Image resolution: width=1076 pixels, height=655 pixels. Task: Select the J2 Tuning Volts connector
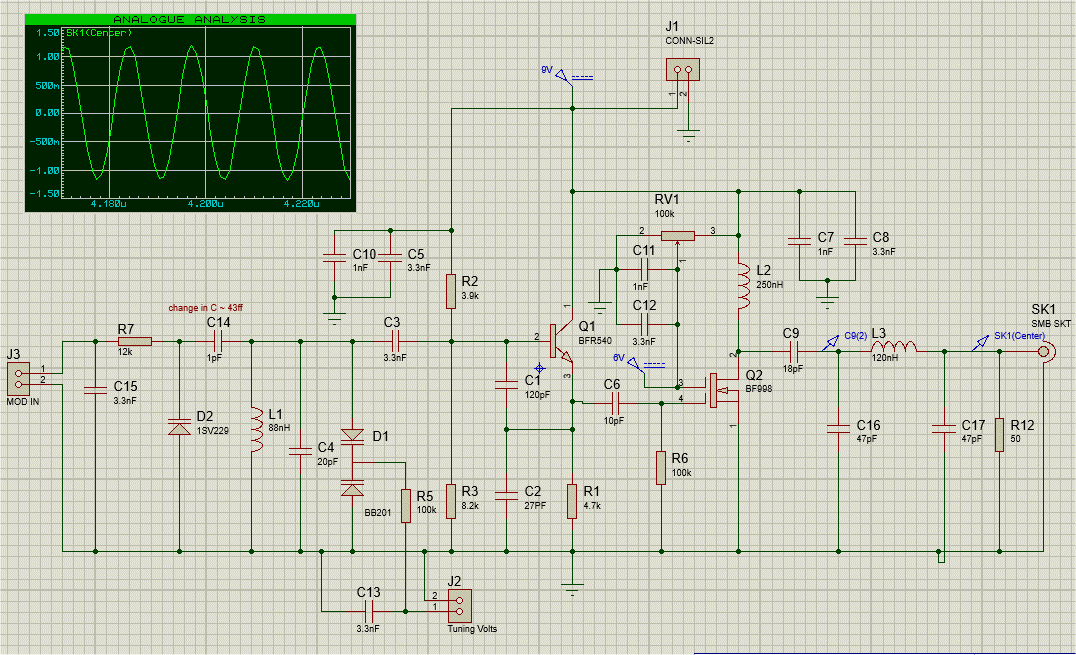(460, 606)
